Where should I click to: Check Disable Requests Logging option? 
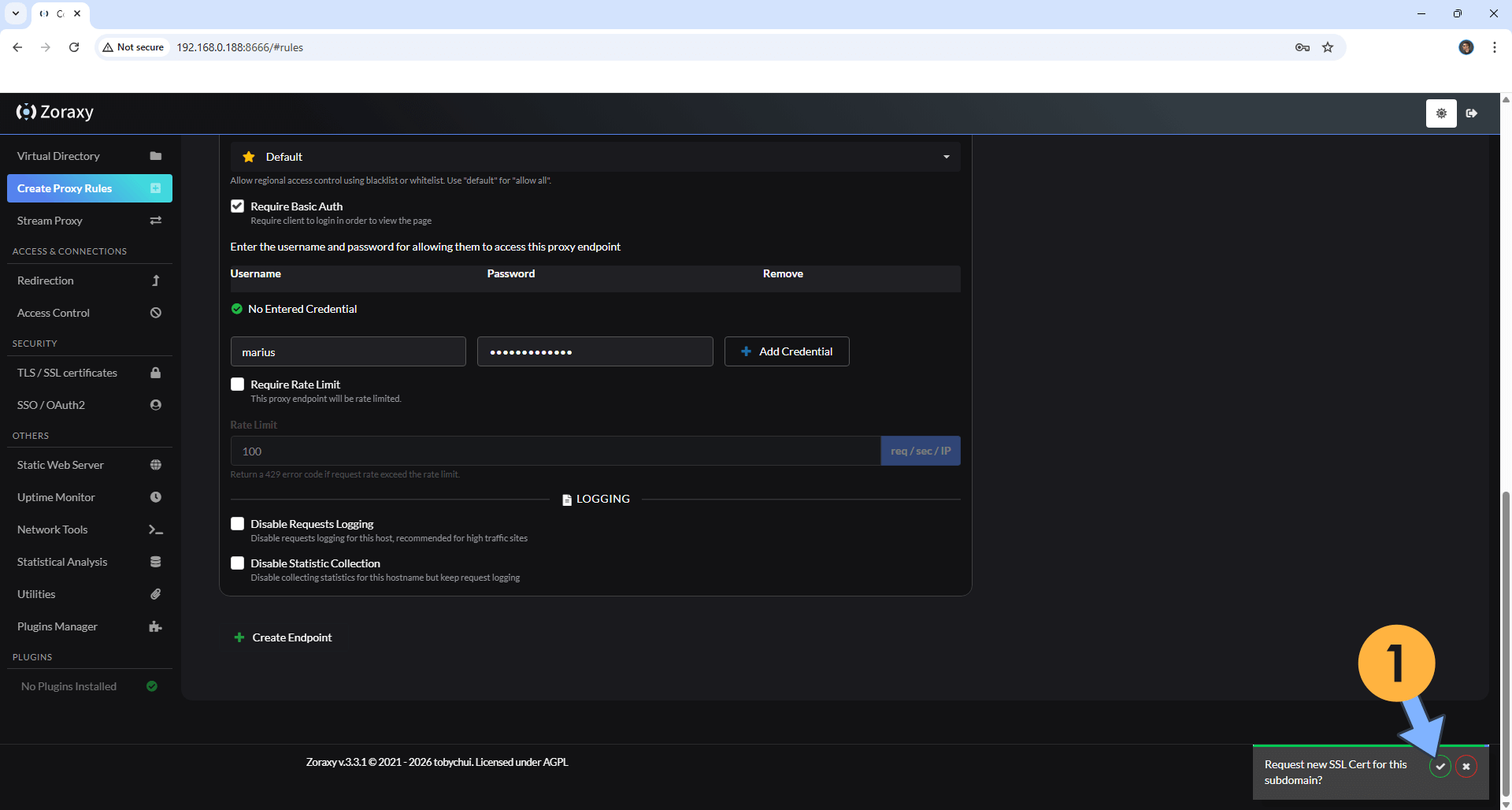click(x=237, y=524)
